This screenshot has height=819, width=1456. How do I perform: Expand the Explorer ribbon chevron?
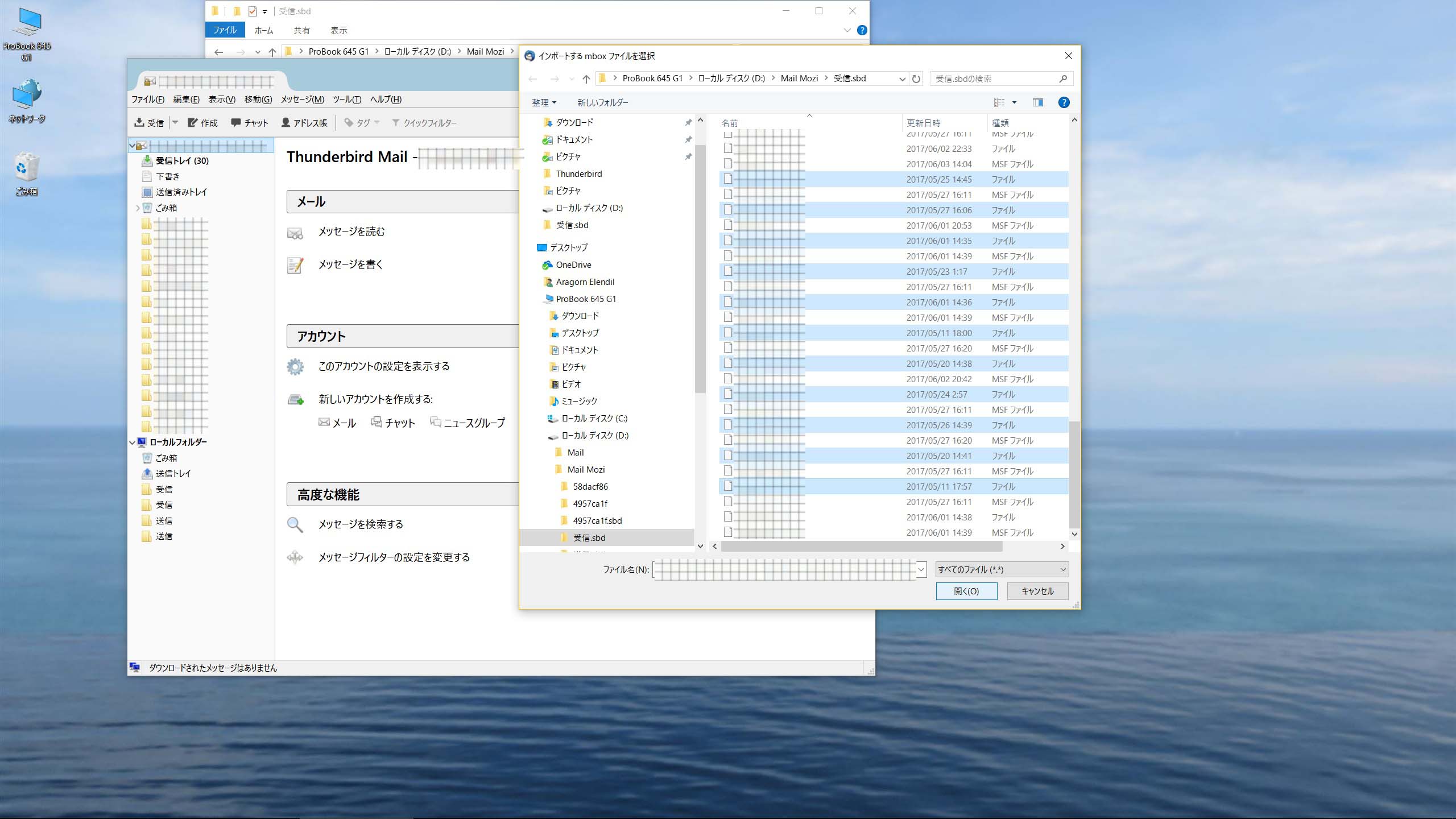tap(847, 30)
